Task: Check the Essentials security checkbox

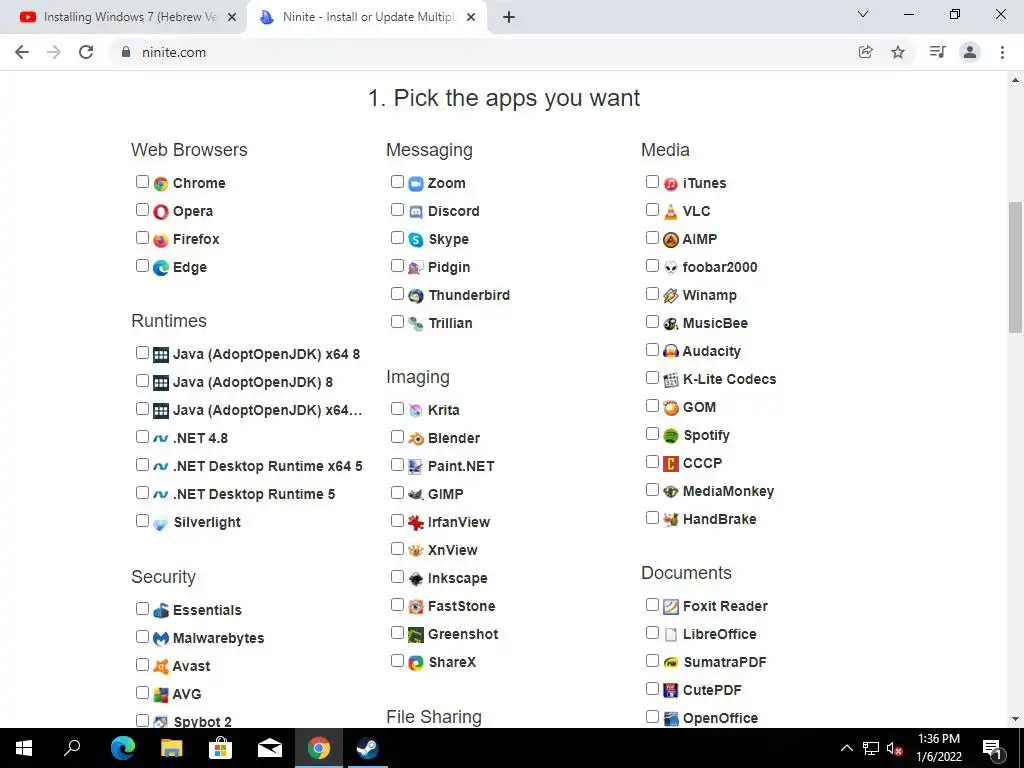Action: (142, 609)
